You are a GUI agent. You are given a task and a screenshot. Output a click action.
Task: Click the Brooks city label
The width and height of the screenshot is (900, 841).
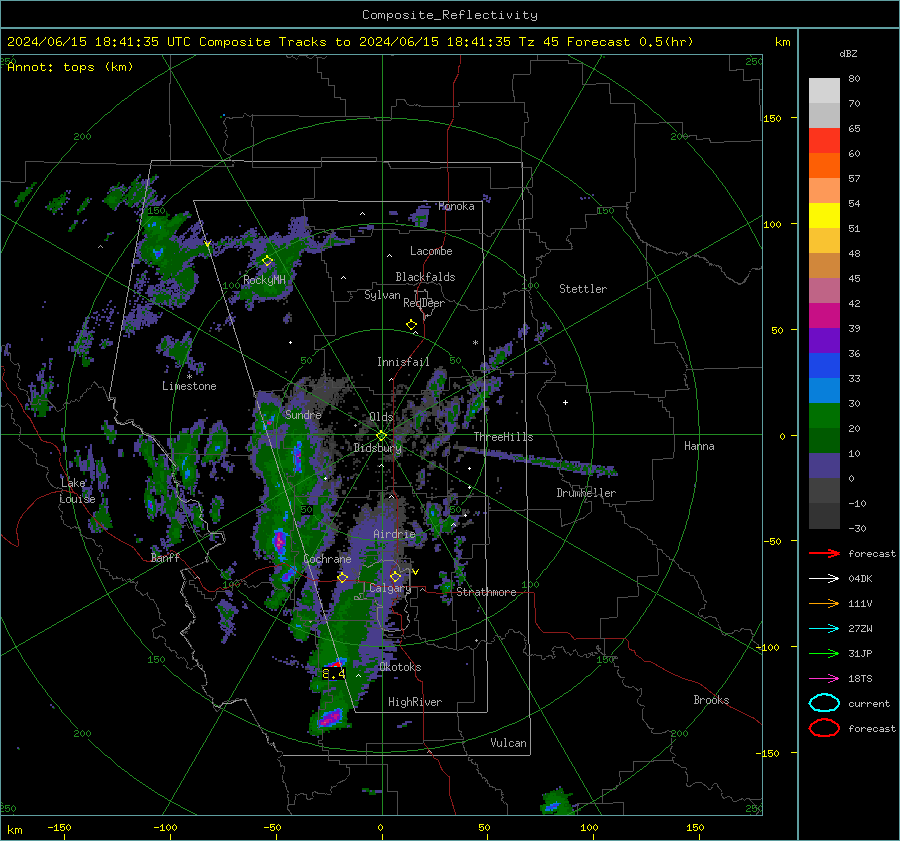(x=711, y=700)
